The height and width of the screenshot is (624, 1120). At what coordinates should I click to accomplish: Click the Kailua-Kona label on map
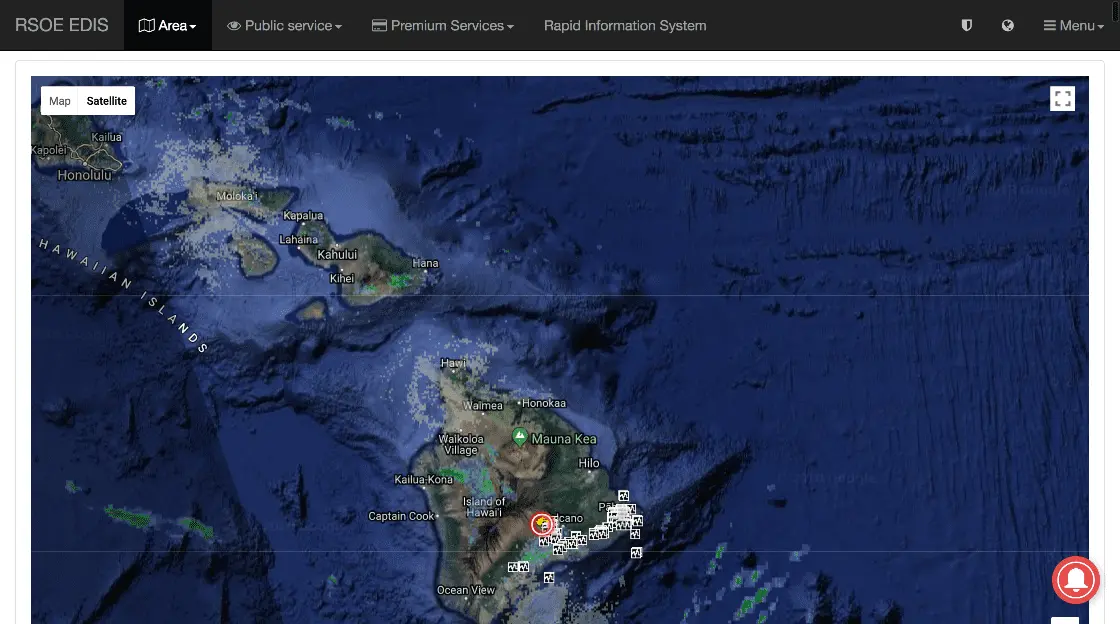click(x=424, y=480)
